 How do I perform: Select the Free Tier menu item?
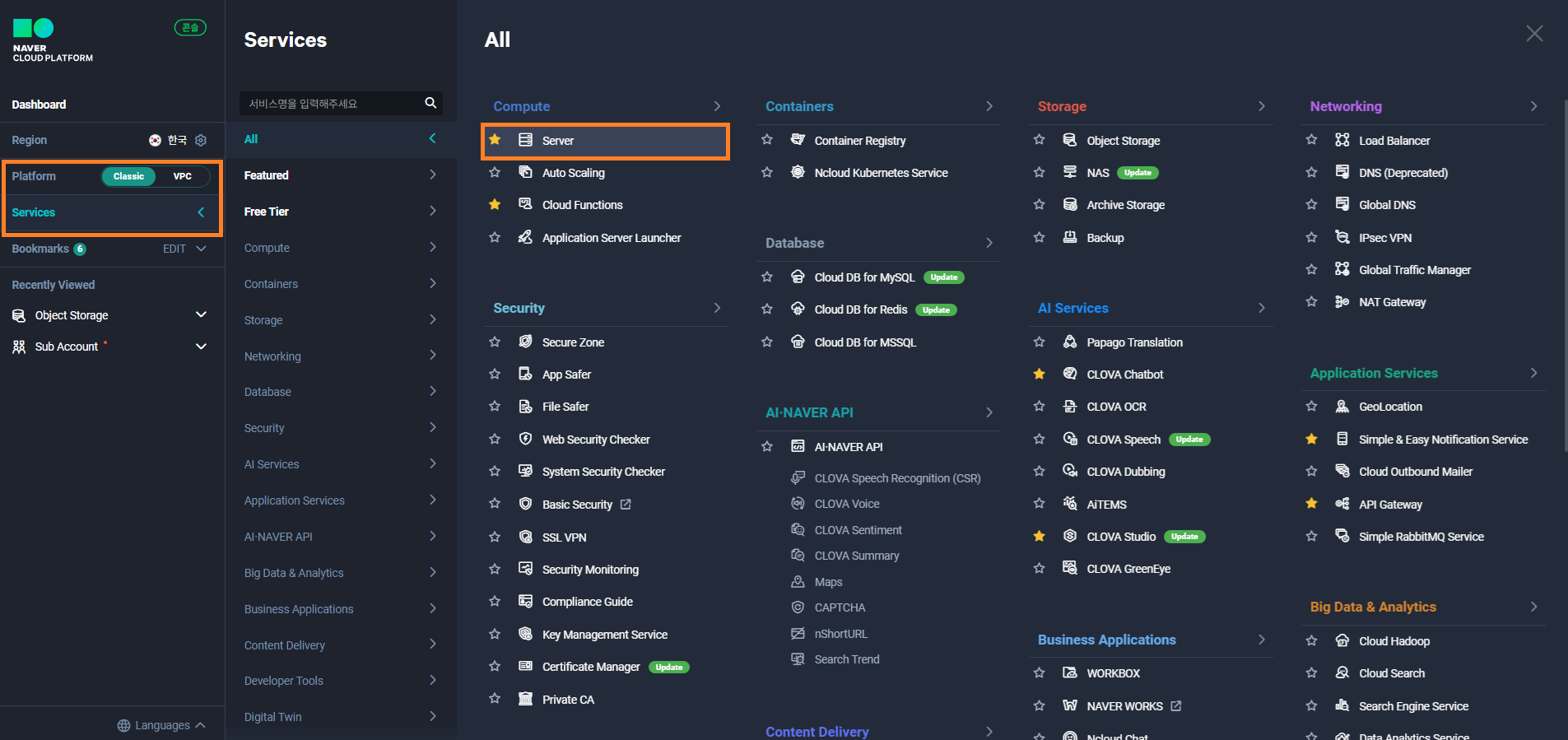[x=340, y=212]
